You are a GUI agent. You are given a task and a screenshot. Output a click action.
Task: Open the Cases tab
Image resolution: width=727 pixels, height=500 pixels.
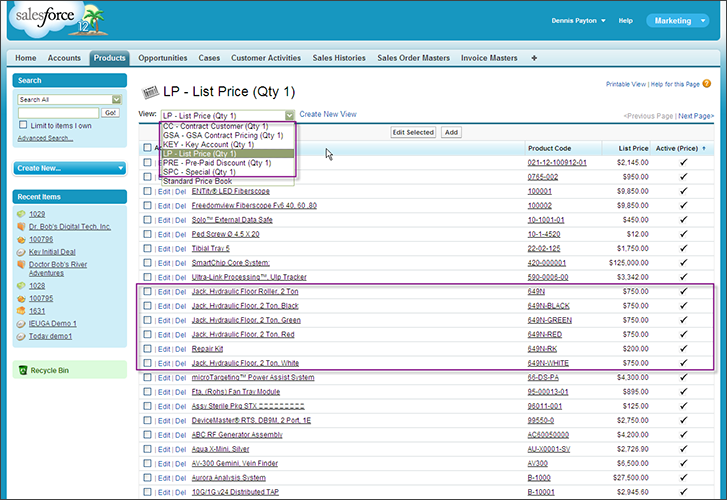pyautogui.click(x=209, y=58)
